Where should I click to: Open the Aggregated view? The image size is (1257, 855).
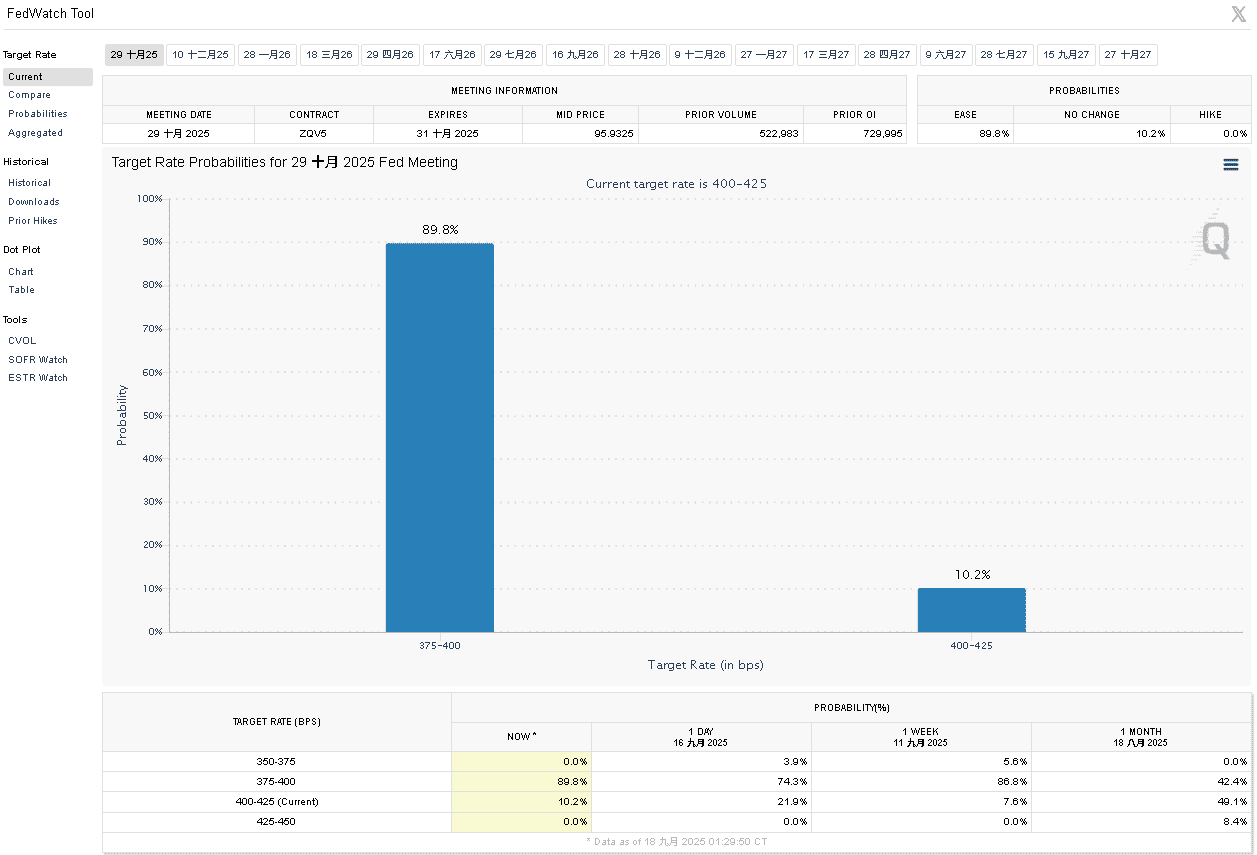pyautogui.click(x=35, y=133)
